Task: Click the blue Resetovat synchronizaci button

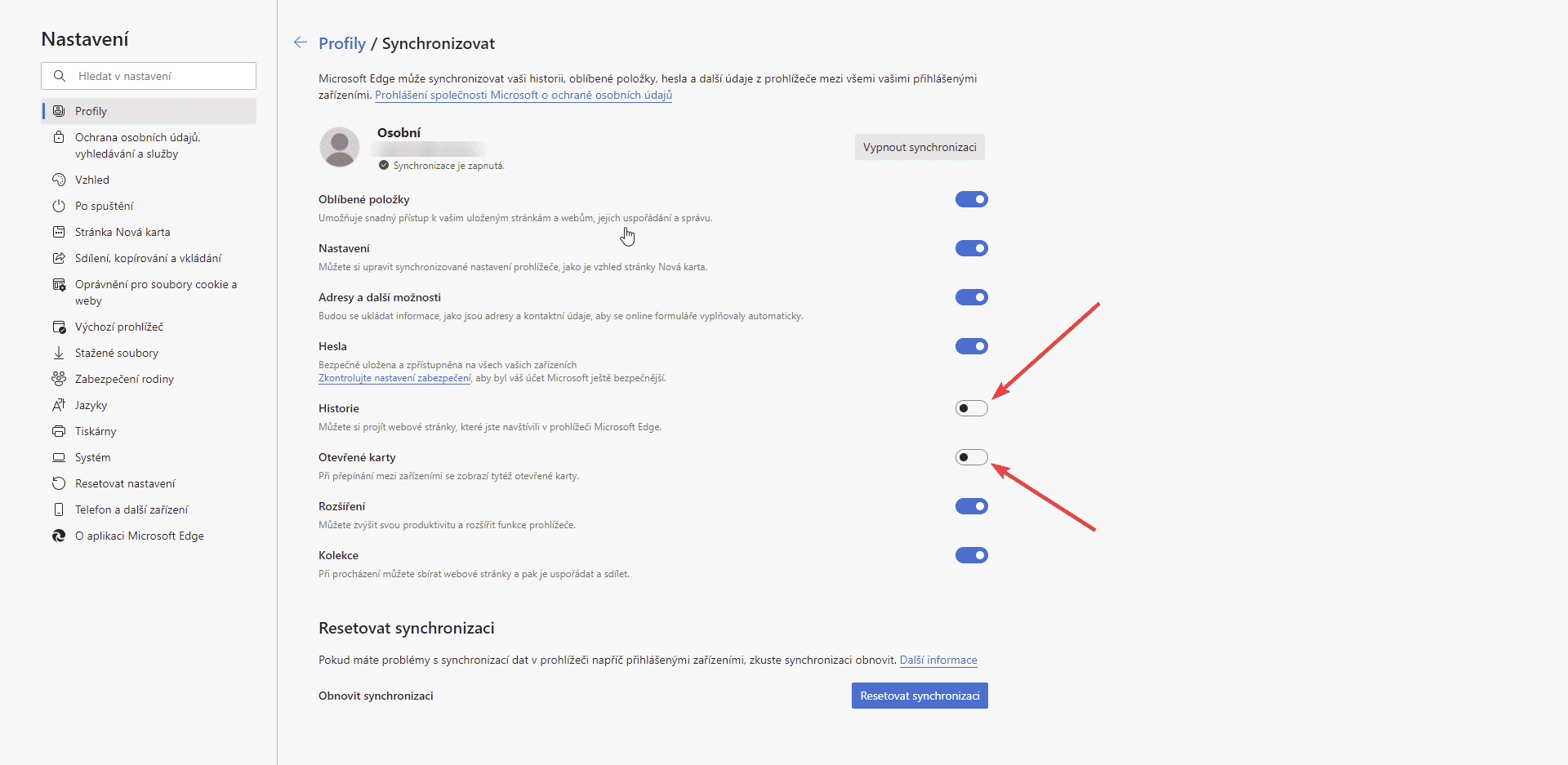Action: click(920, 696)
